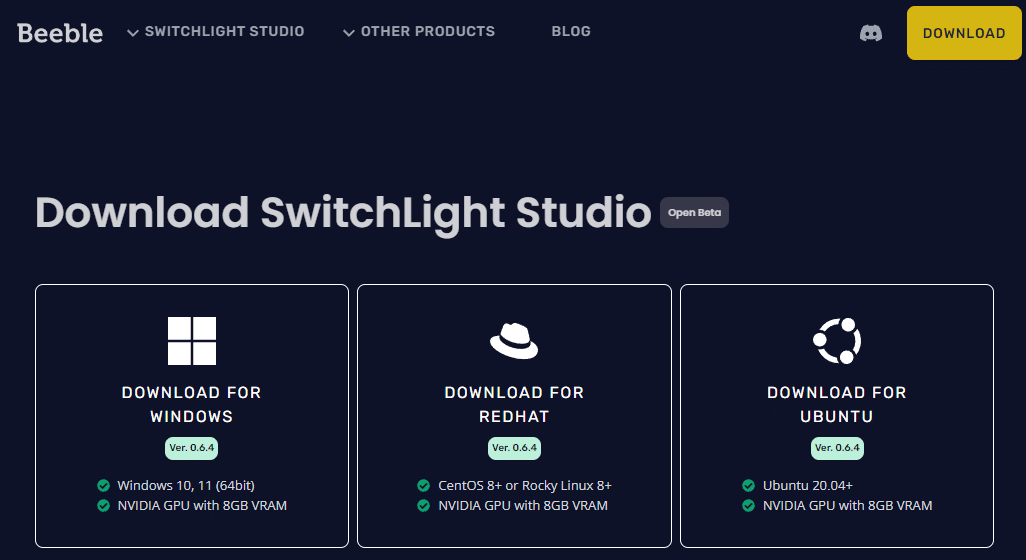Click the Redhat card Ver. 0.6.4 badge
Viewport: 1026px width, 560px height.
point(514,448)
